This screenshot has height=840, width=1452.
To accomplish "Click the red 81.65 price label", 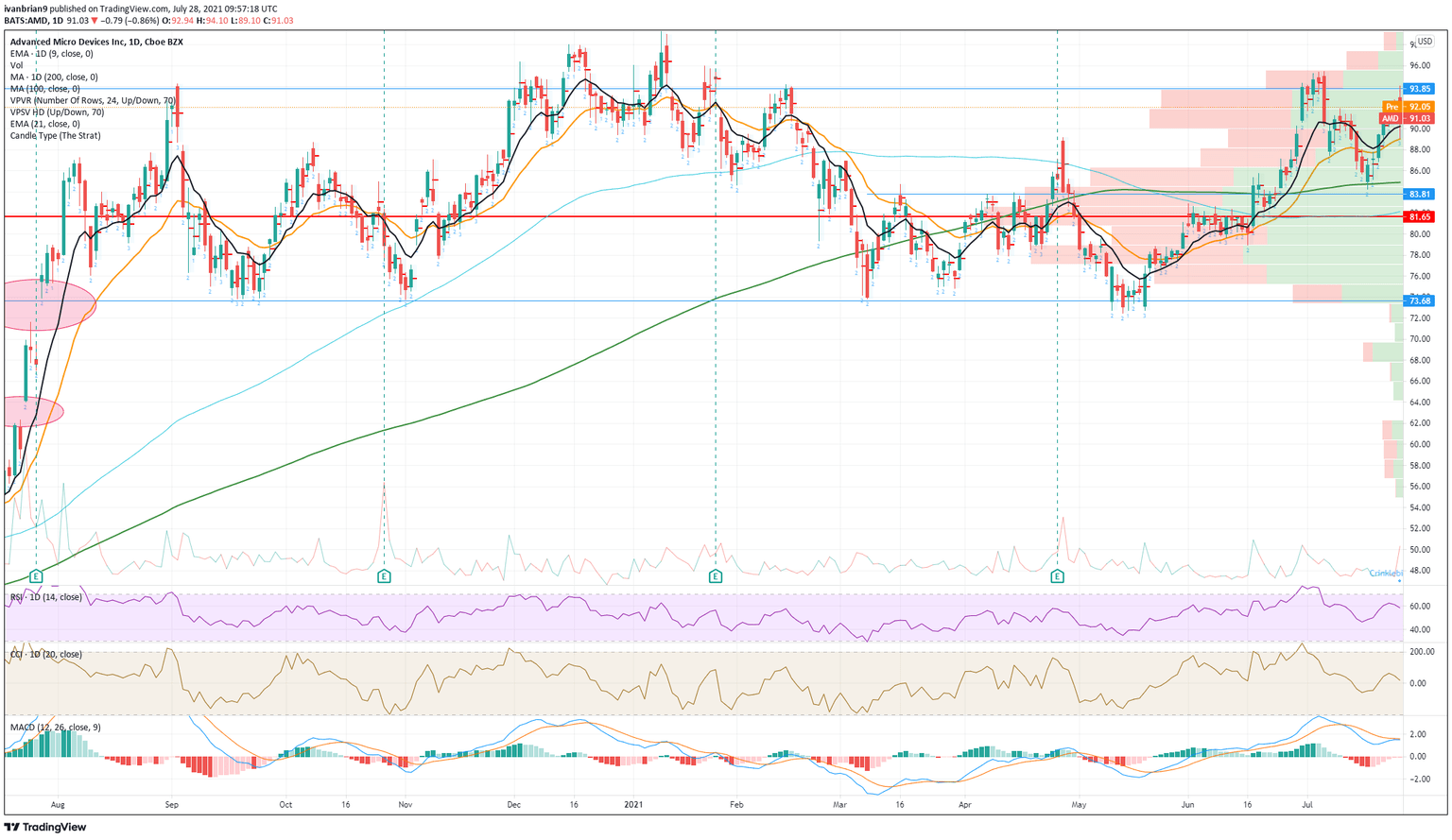I will (x=1419, y=216).
